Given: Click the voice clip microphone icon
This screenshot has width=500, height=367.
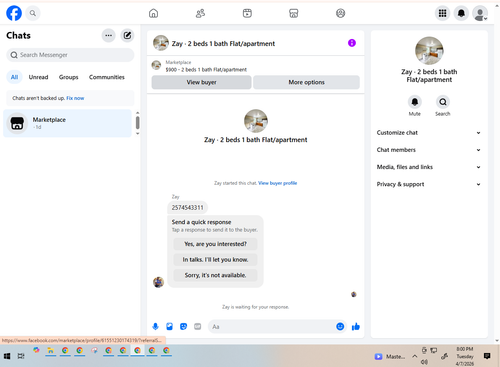Looking at the screenshot, I should 155,326.
